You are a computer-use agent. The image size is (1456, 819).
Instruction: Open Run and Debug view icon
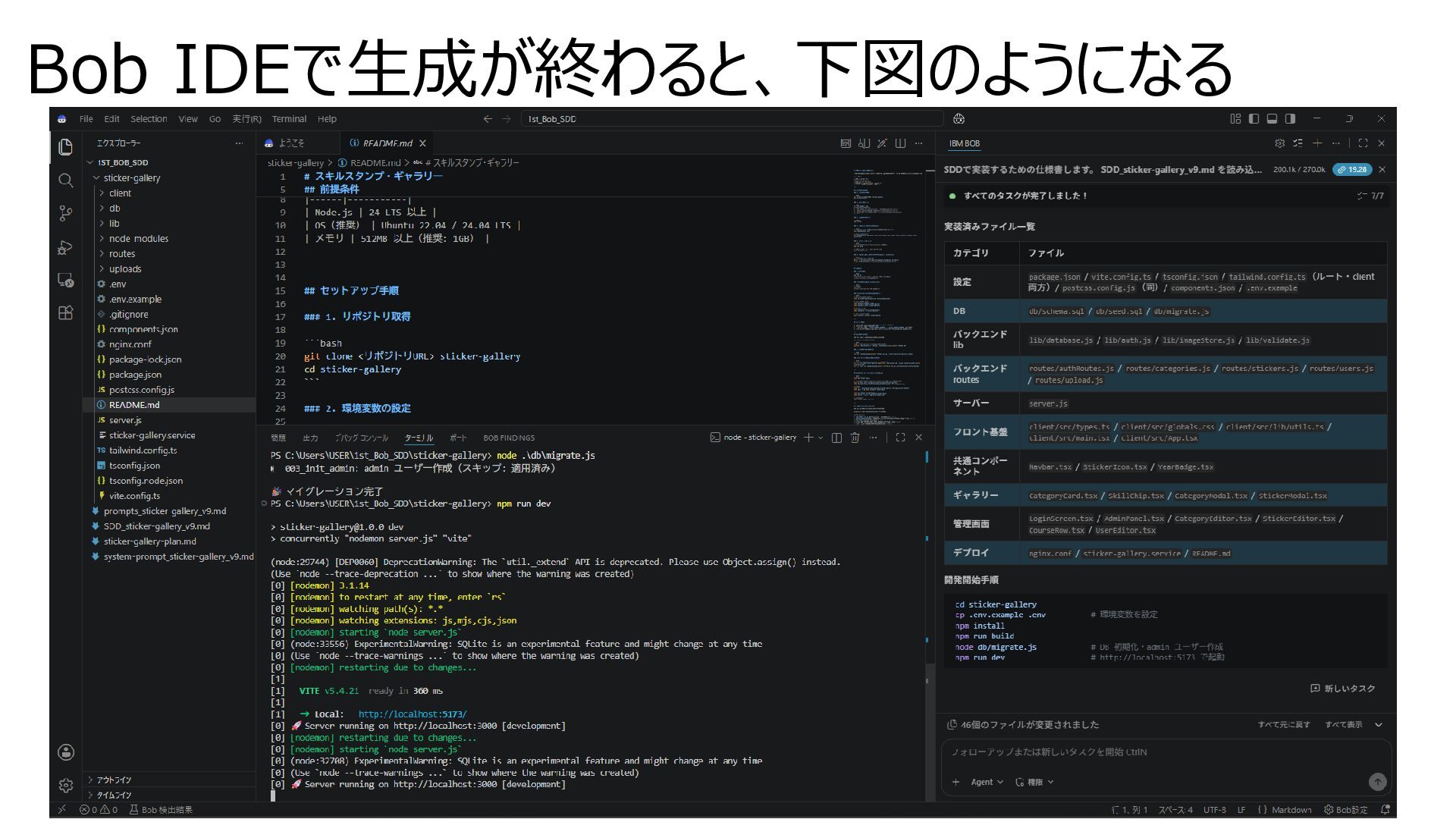tap(66, 247)
